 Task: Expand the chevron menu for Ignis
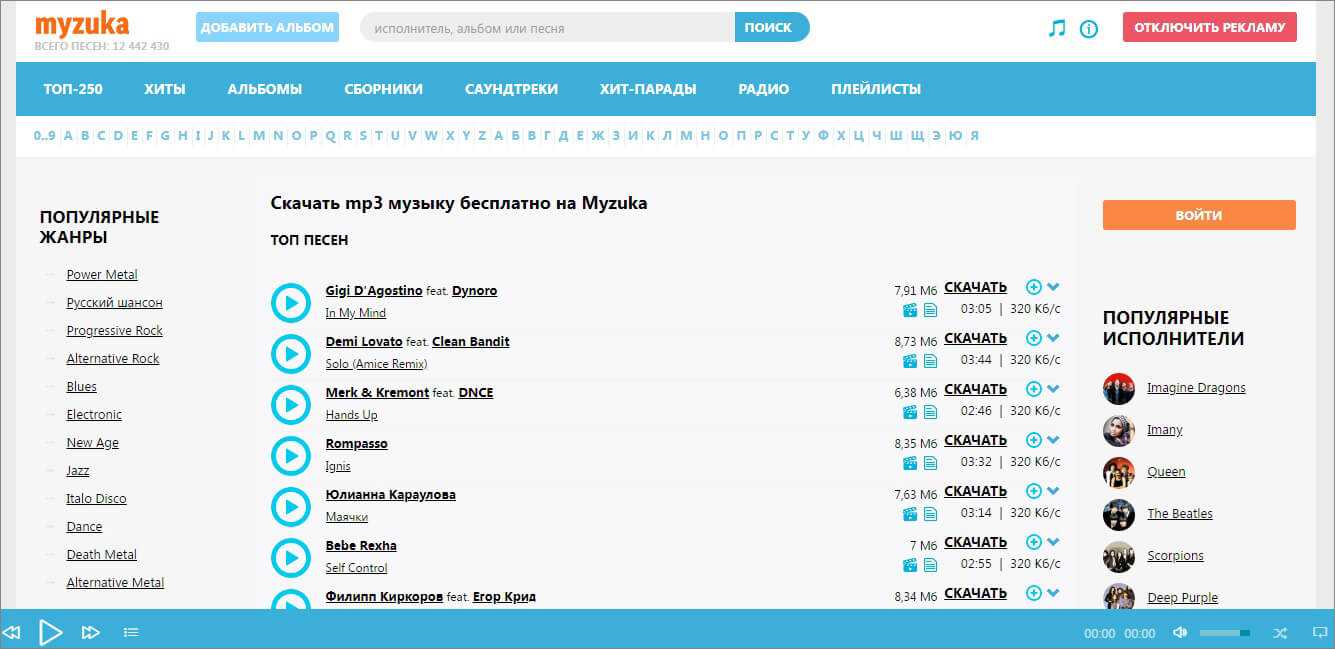coord(1053,440)
